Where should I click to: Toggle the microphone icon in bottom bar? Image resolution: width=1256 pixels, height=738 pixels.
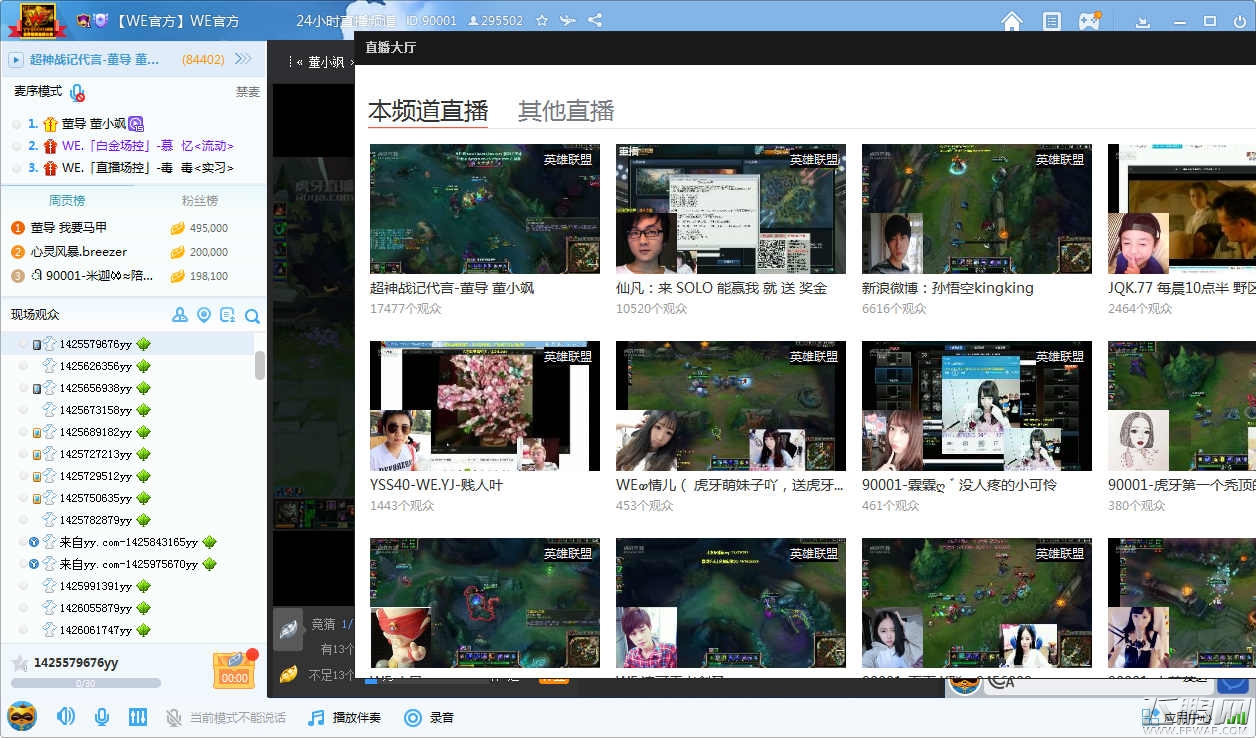coord(101,716)
